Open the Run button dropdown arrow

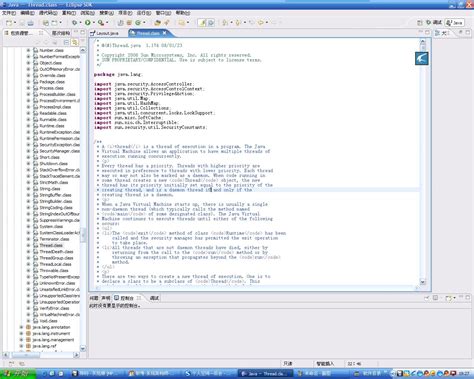pyautogui.click(x=94, y=23)
